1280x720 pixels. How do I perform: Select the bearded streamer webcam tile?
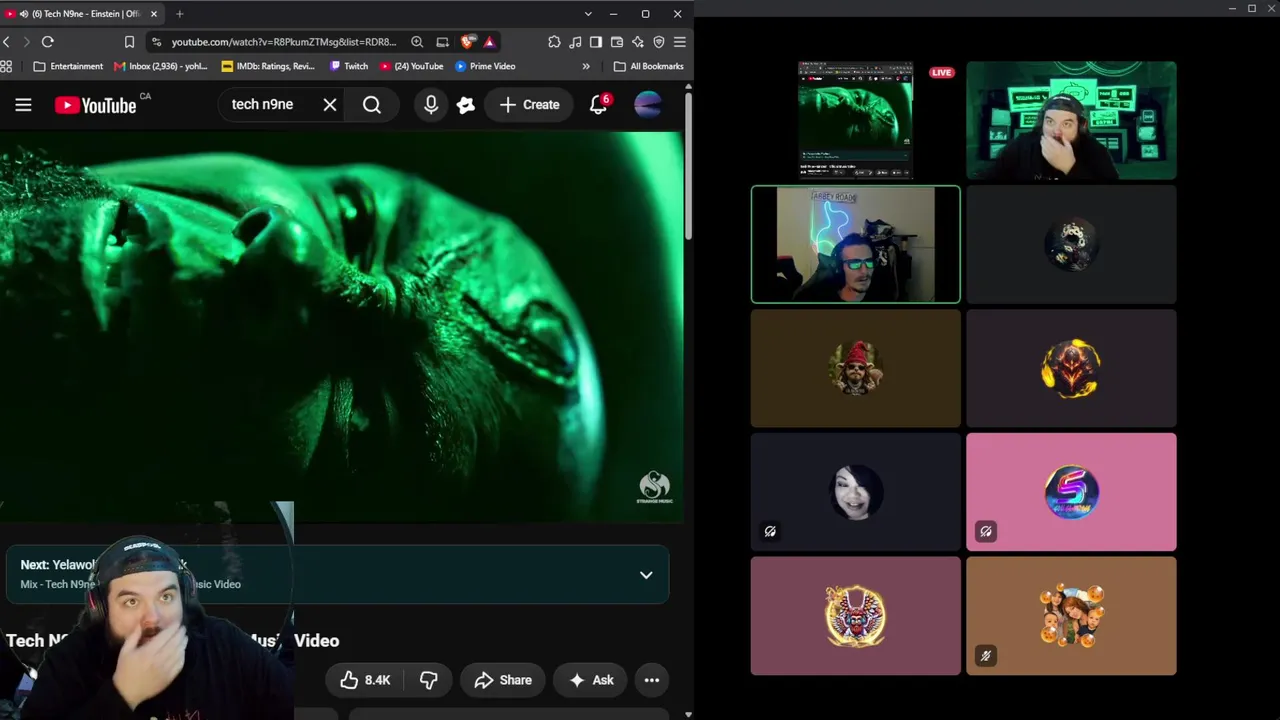[x=1071, y=120]
